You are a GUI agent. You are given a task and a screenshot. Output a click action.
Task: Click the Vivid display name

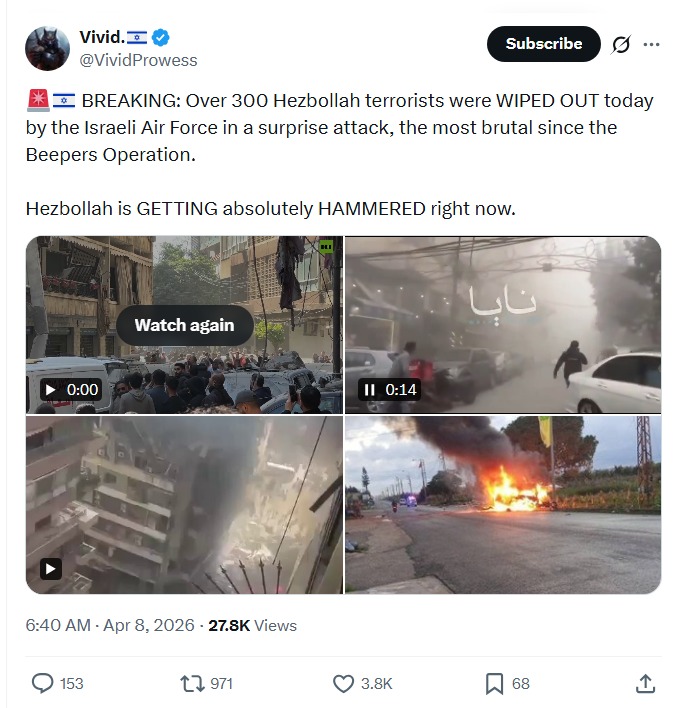[102, 37]
